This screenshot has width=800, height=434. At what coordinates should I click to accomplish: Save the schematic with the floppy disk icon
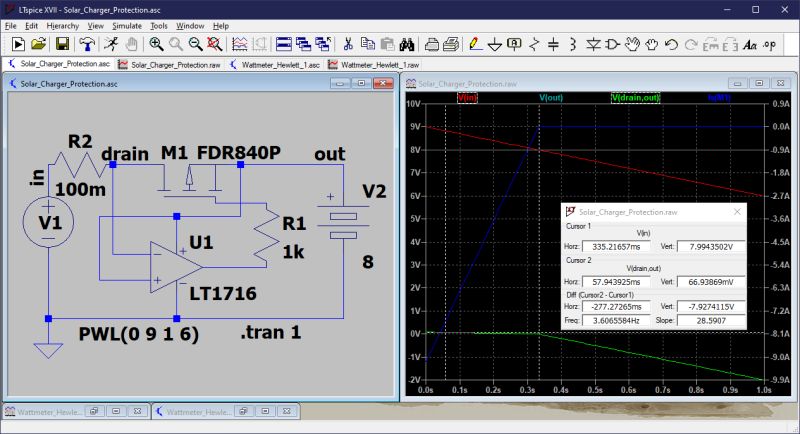62,44
